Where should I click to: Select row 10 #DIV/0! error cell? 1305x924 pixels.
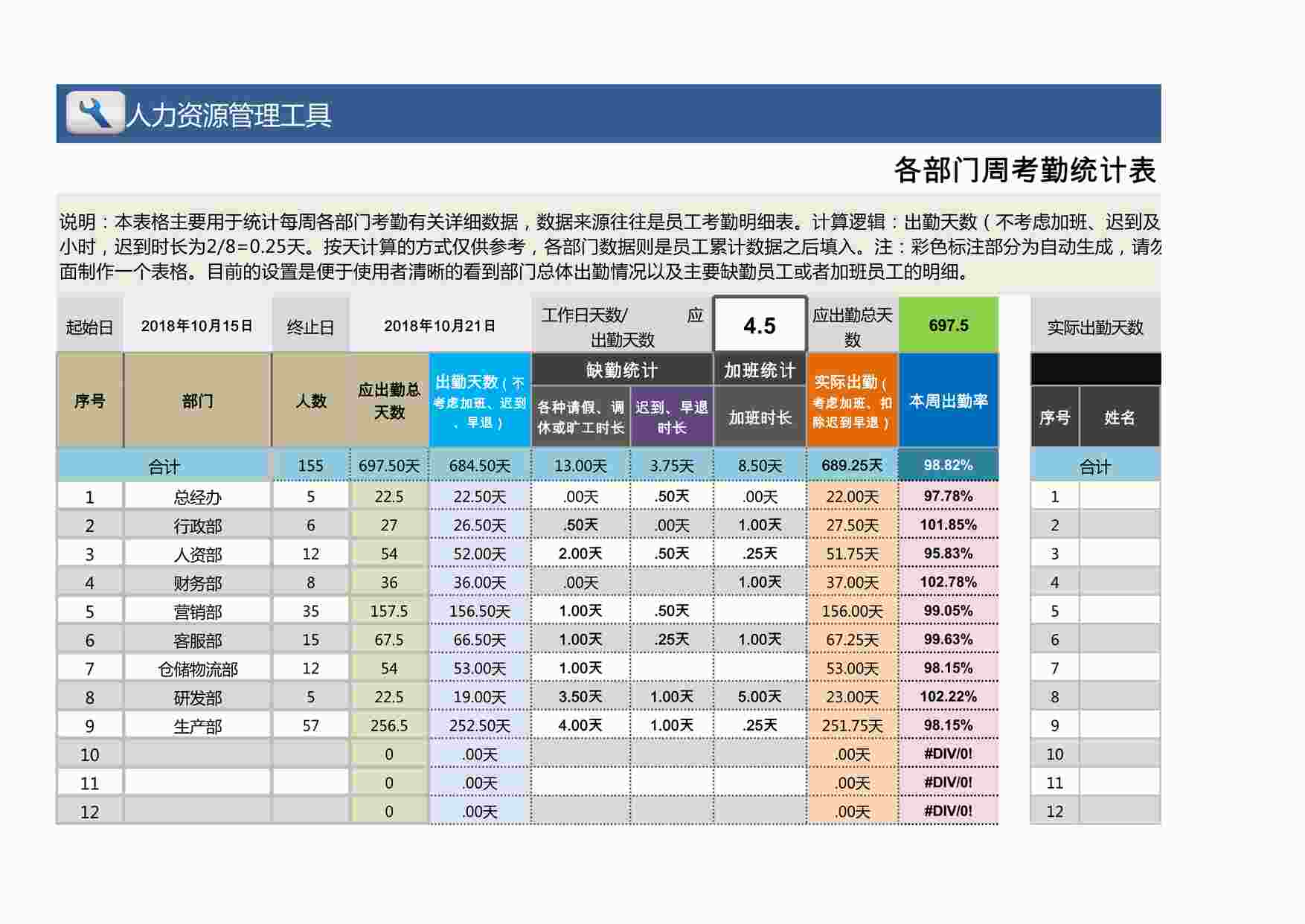[x=949, y=754]
